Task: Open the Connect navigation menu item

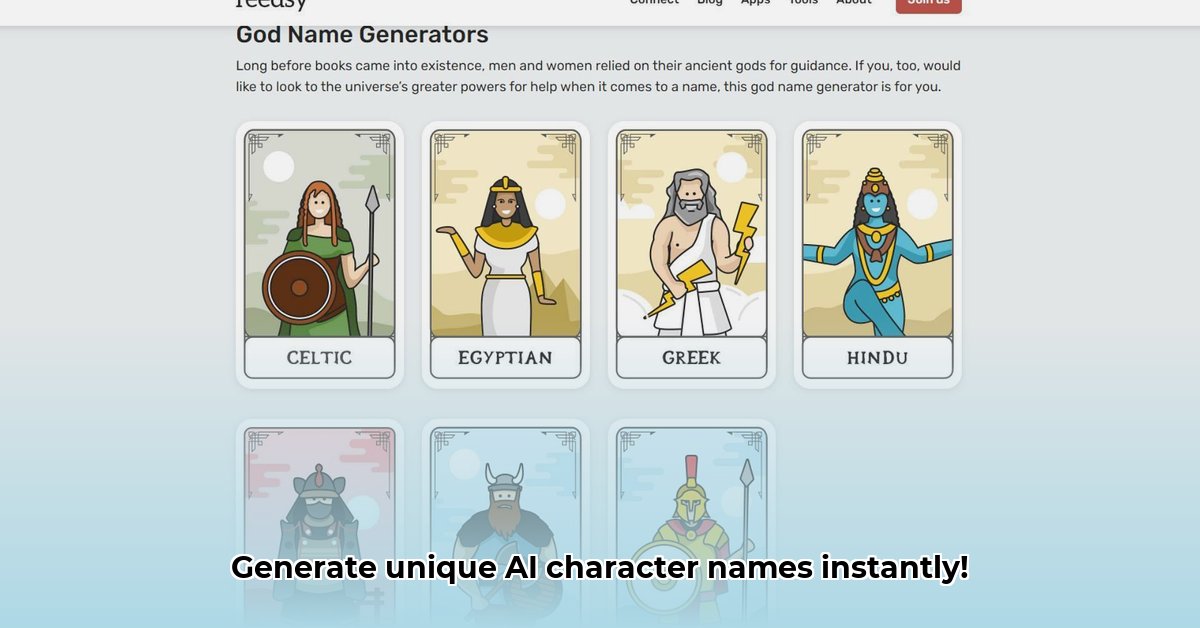Action: (654, 3)
